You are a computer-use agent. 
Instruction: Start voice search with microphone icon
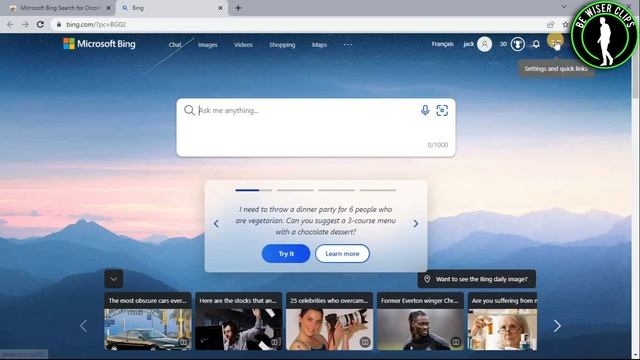425,110
